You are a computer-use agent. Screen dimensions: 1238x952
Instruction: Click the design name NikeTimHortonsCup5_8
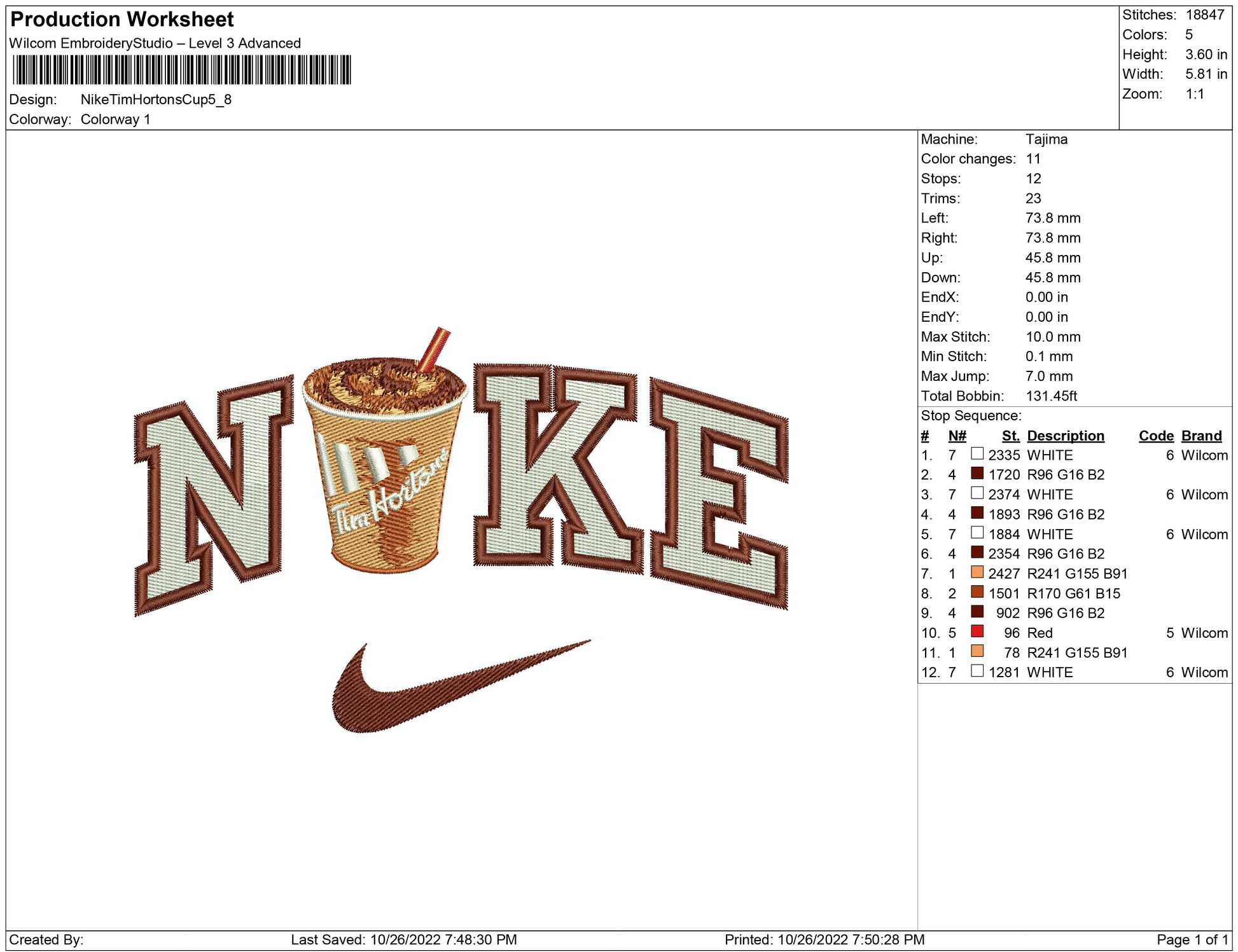point(156,100)
